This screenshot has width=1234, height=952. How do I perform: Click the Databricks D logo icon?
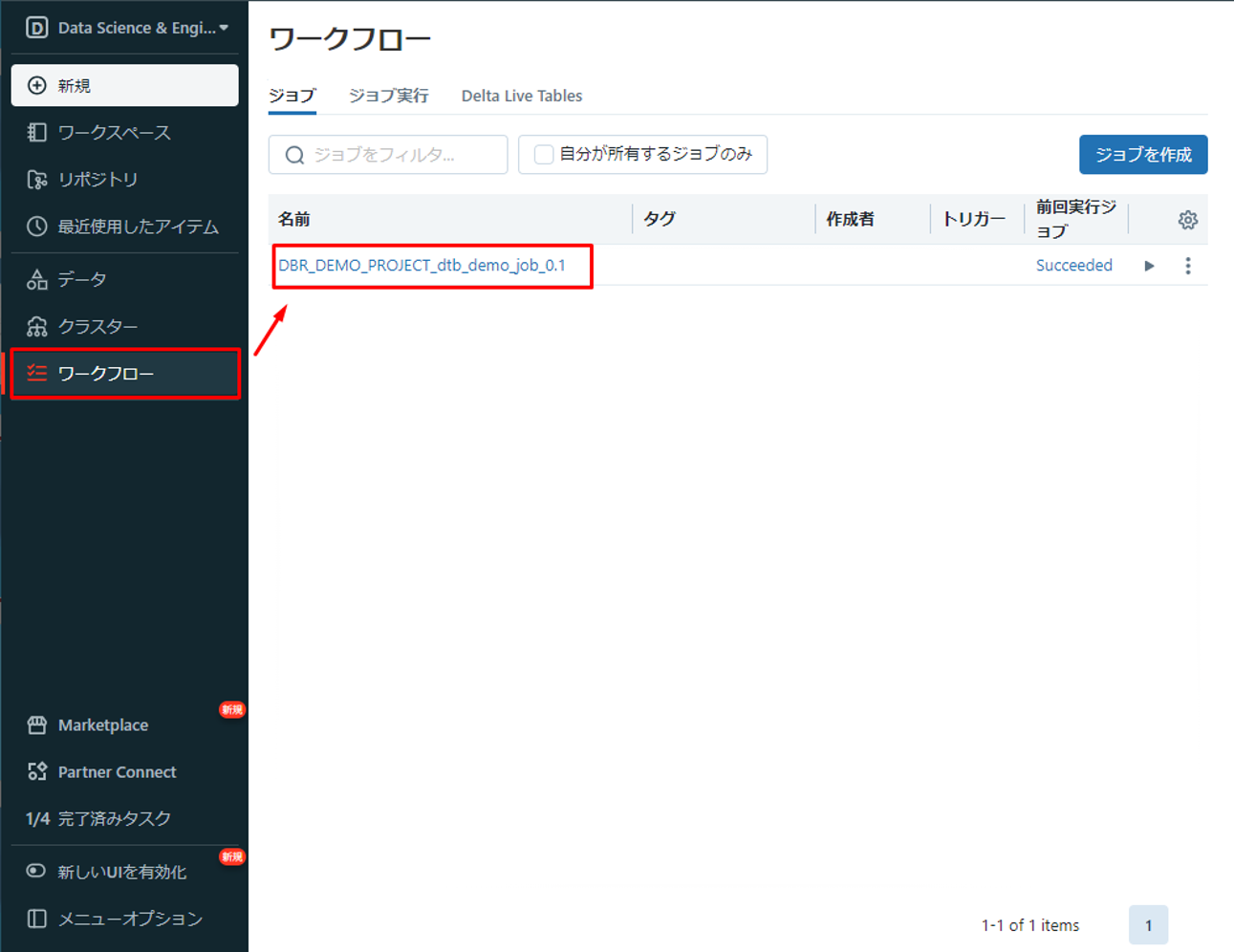36,28
